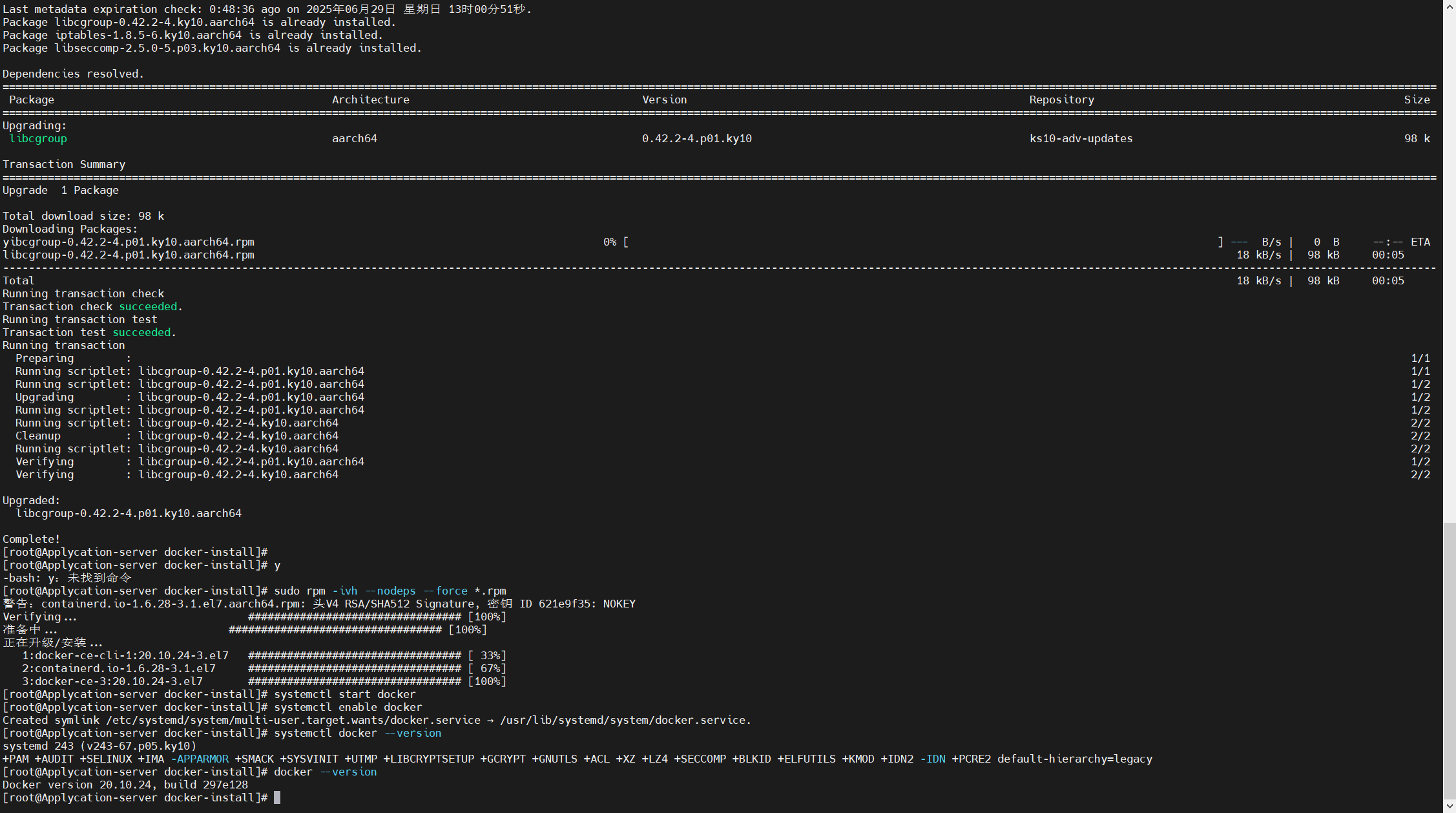Image resolution: width=1456 pixels, height=813 pixels.
Task: Click the 'Architecture' column header
Action: click(370, 100)
